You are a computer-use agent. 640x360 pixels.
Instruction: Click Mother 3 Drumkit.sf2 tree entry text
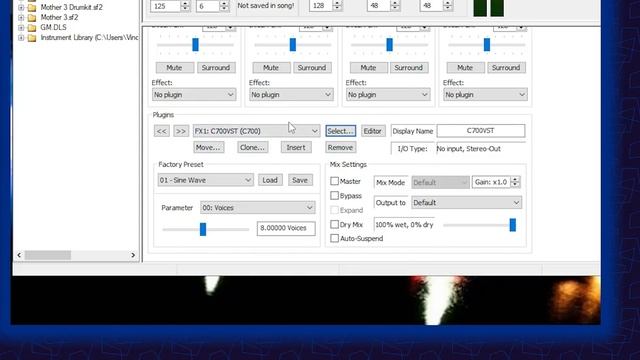click(x=71, y=7)
